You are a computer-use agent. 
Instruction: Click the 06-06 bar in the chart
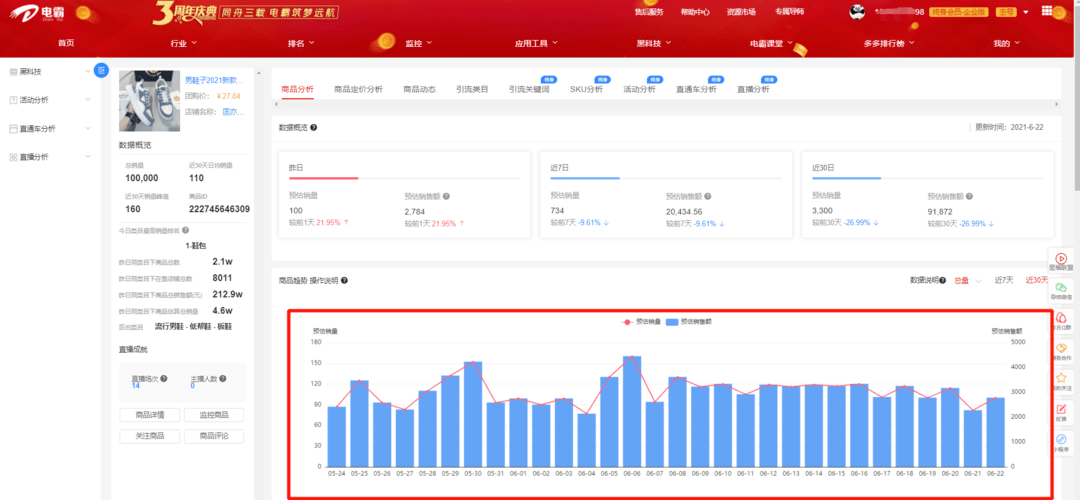pos(632,411)
